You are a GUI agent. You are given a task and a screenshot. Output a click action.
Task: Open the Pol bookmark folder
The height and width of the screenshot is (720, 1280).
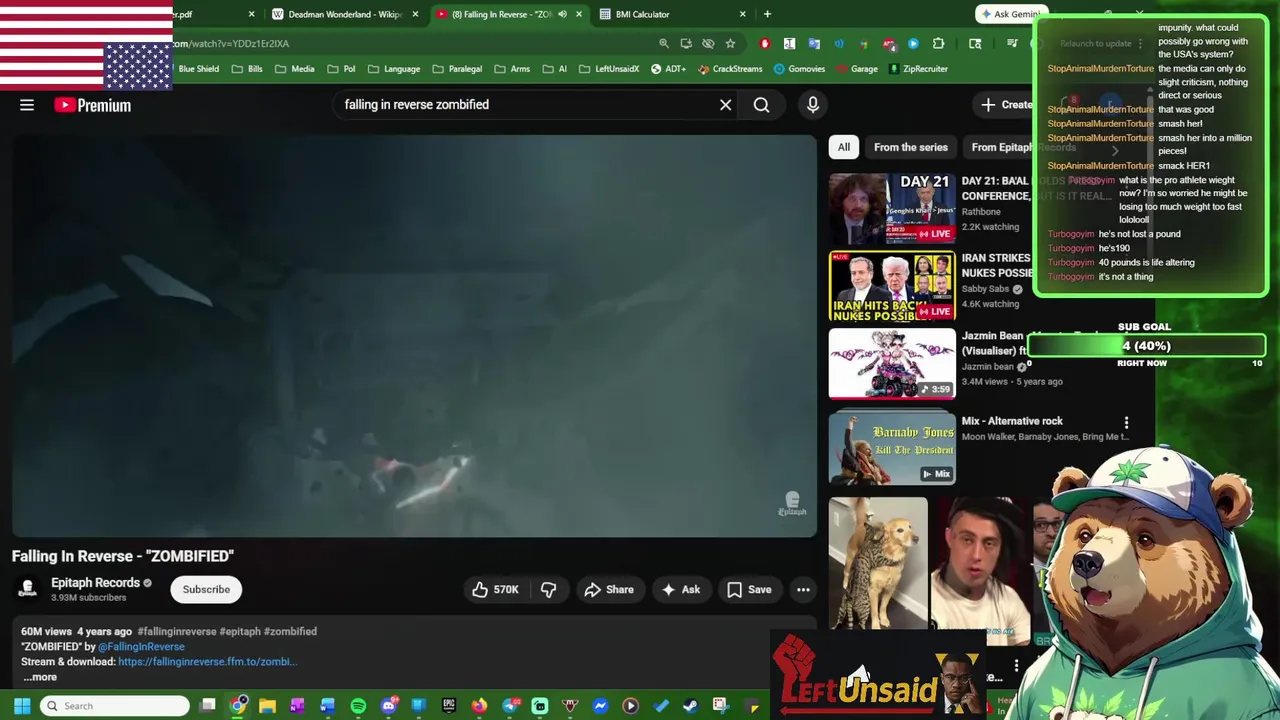point(341,69)
